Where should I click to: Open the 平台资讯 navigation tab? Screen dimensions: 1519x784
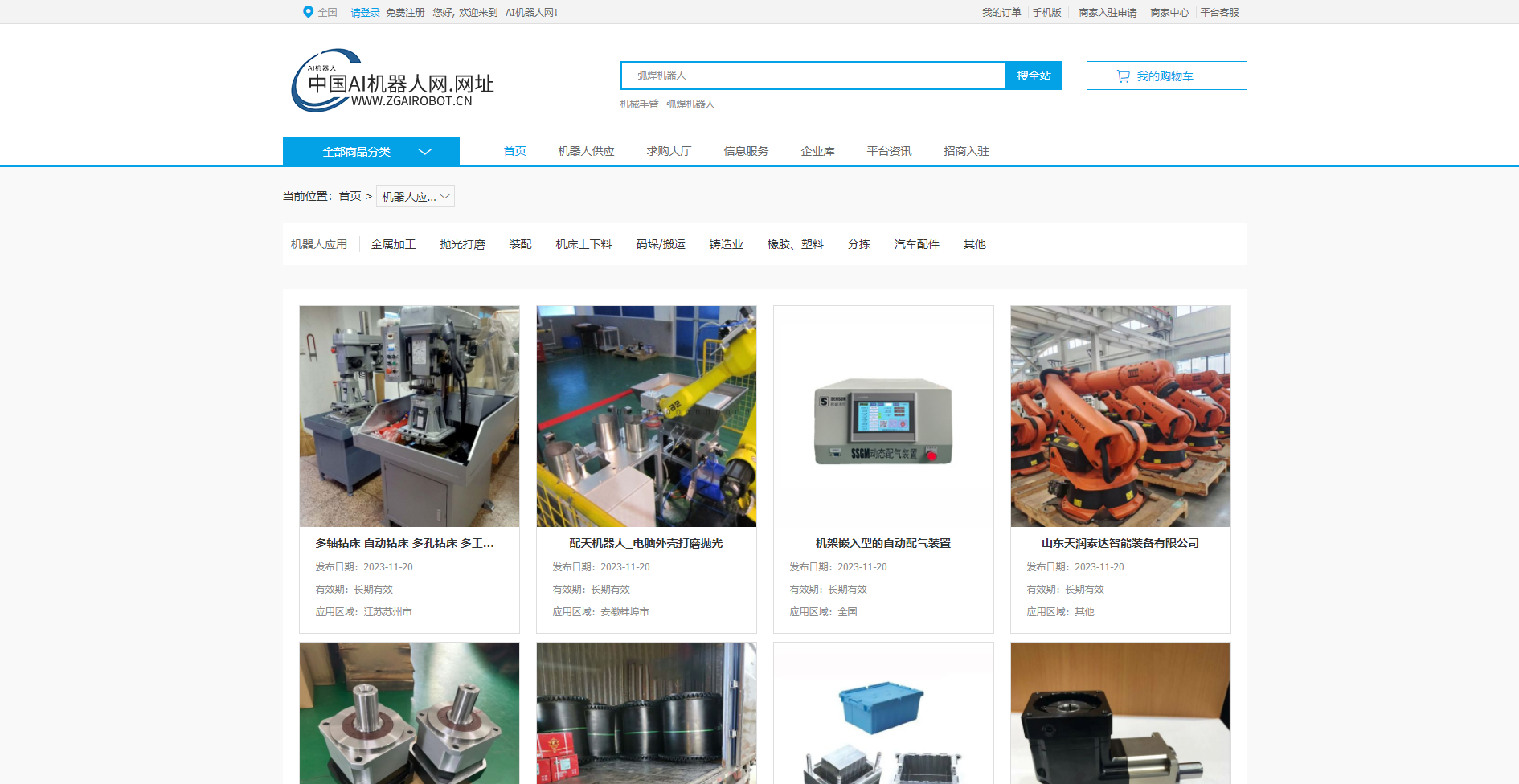890,151
